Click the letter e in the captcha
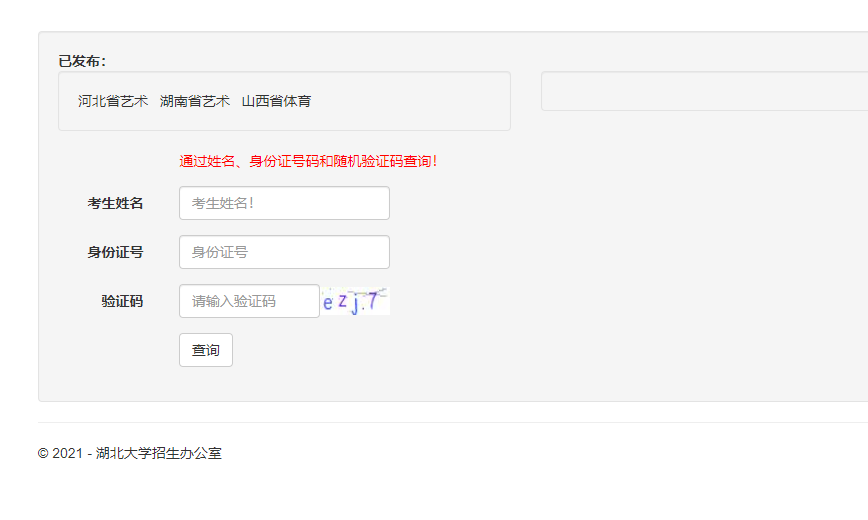The height and width of the screenshot is (520, 868). 328,304
